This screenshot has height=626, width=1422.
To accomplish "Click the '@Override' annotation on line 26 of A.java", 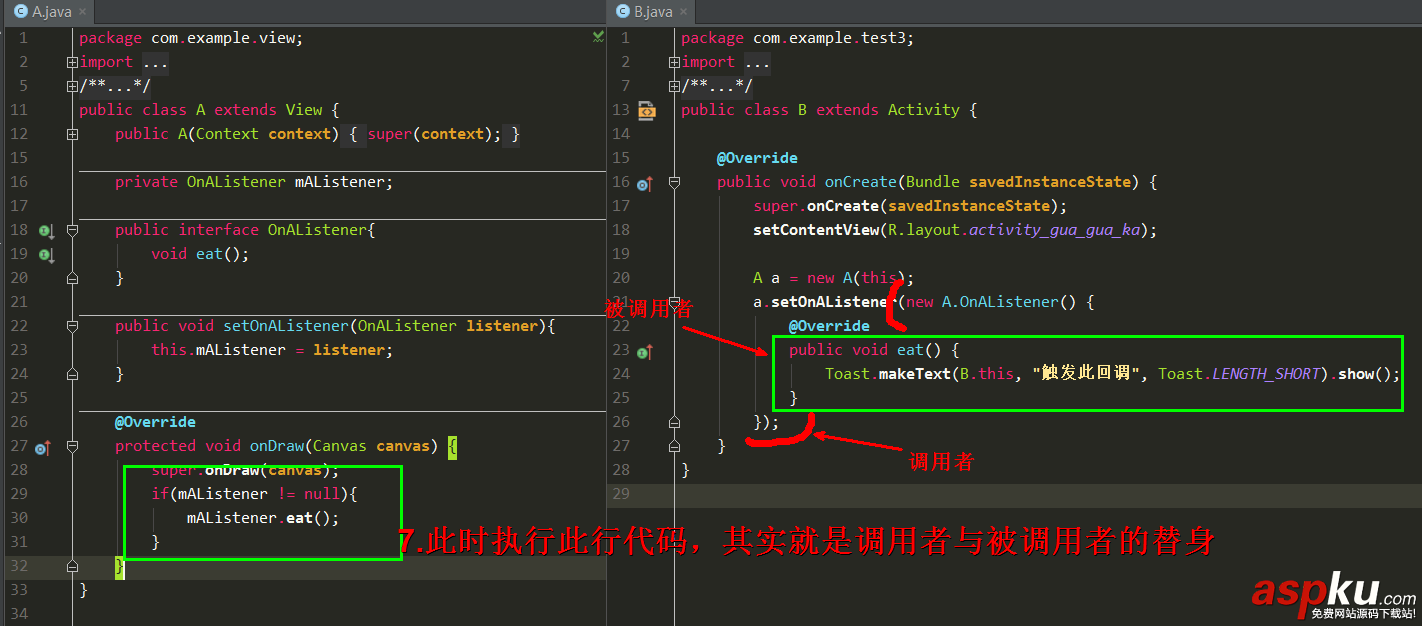I will point(155,422).
